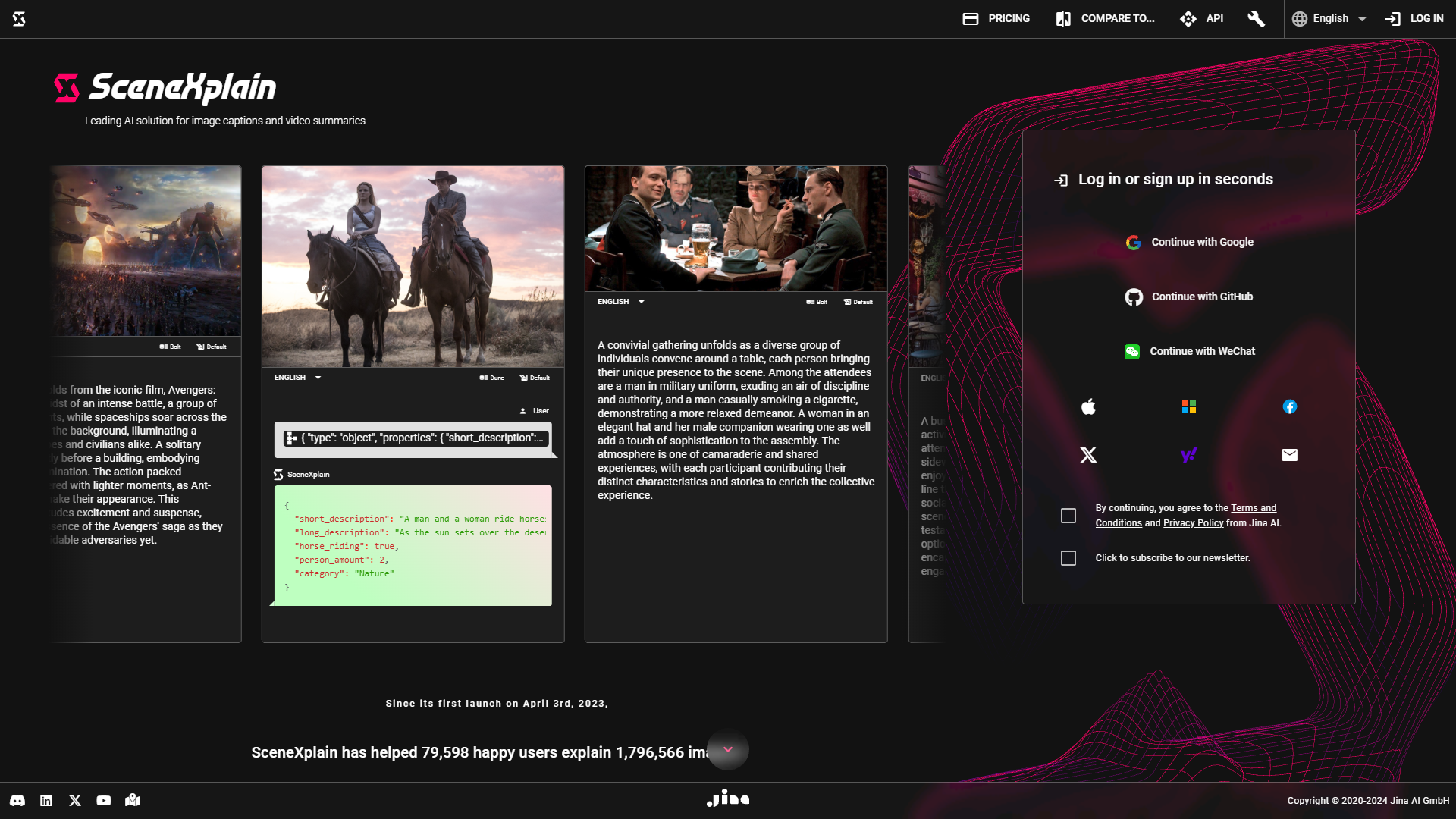Click the X (Twitter) icon in the footer
1456x819 pixels.
coord(74,800)
